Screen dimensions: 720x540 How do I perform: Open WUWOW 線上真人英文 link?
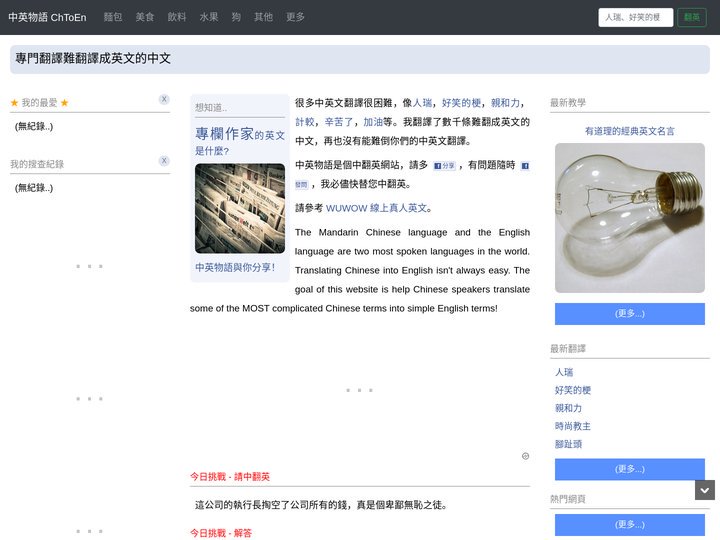click(x=377, y=208)
